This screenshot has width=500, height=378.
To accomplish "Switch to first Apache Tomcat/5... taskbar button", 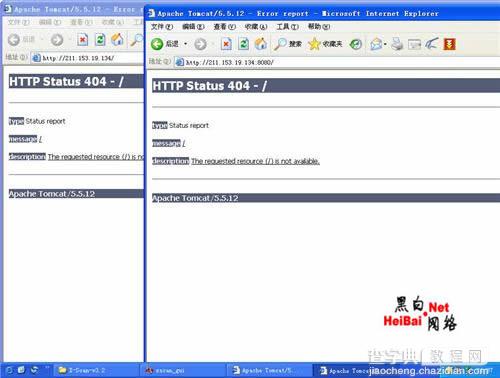I will pyautogui.click(x=271, y=370).
